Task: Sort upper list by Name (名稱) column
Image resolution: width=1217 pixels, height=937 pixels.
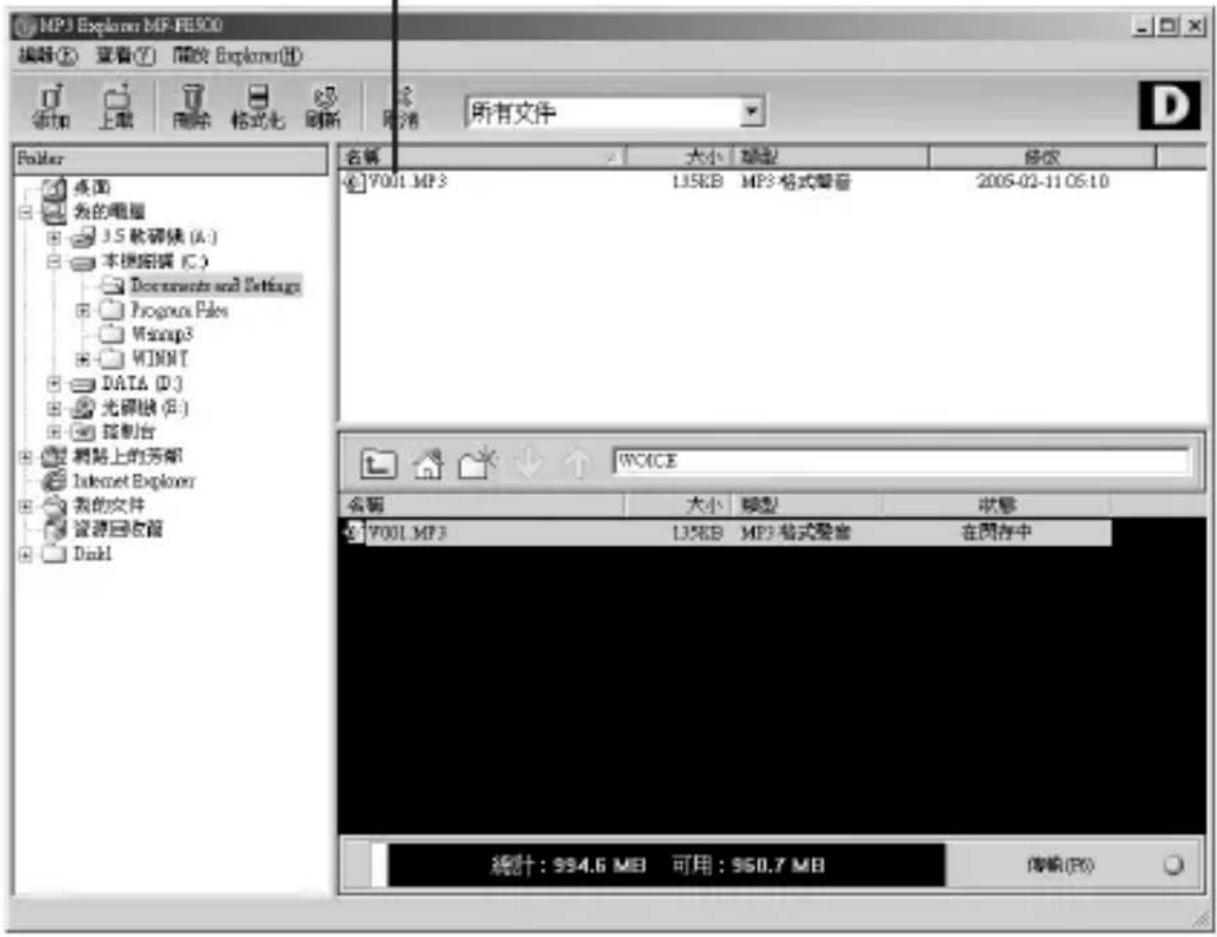Action: click(x=484, y=156)
